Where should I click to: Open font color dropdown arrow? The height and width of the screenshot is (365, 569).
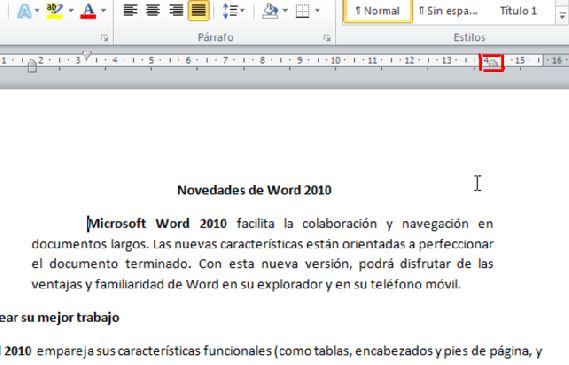pos(103,11)
